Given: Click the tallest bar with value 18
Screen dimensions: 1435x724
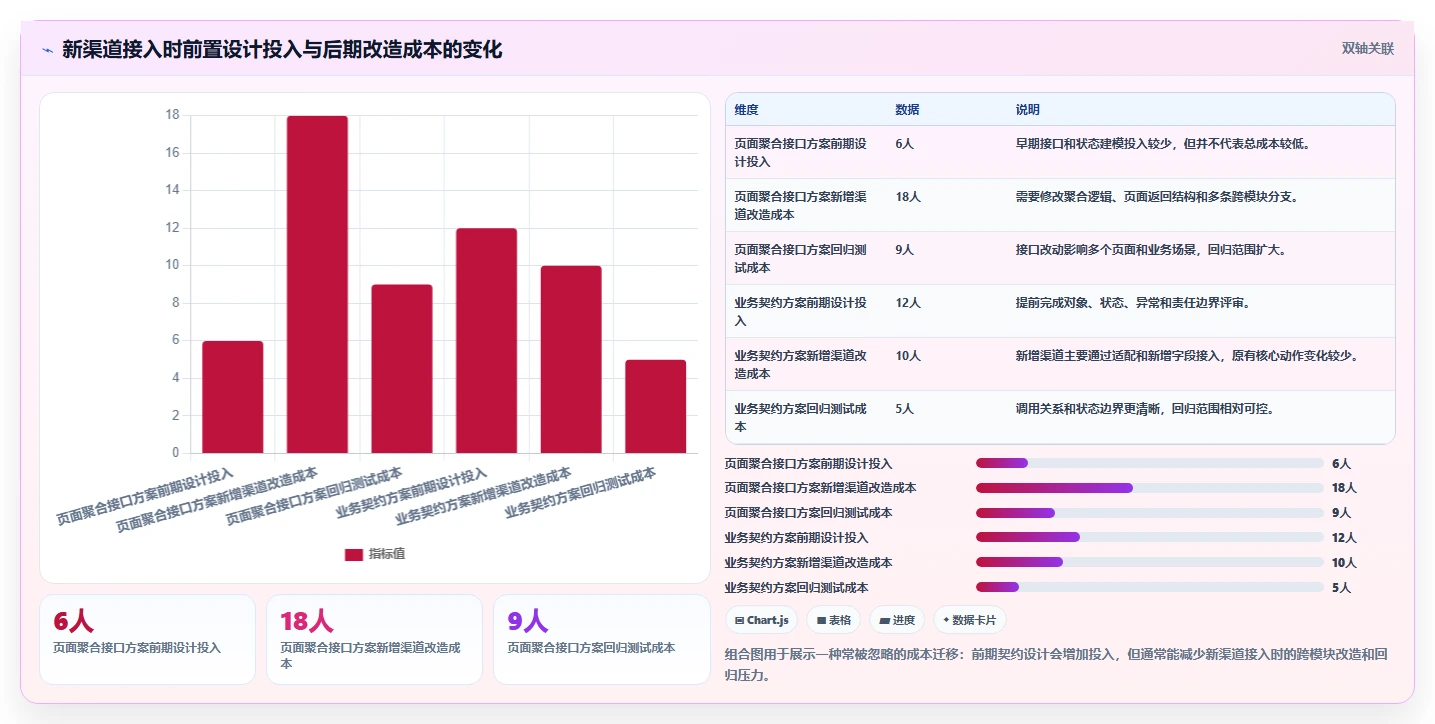Looking at the screenshot, I should click(x=317, y=284).
